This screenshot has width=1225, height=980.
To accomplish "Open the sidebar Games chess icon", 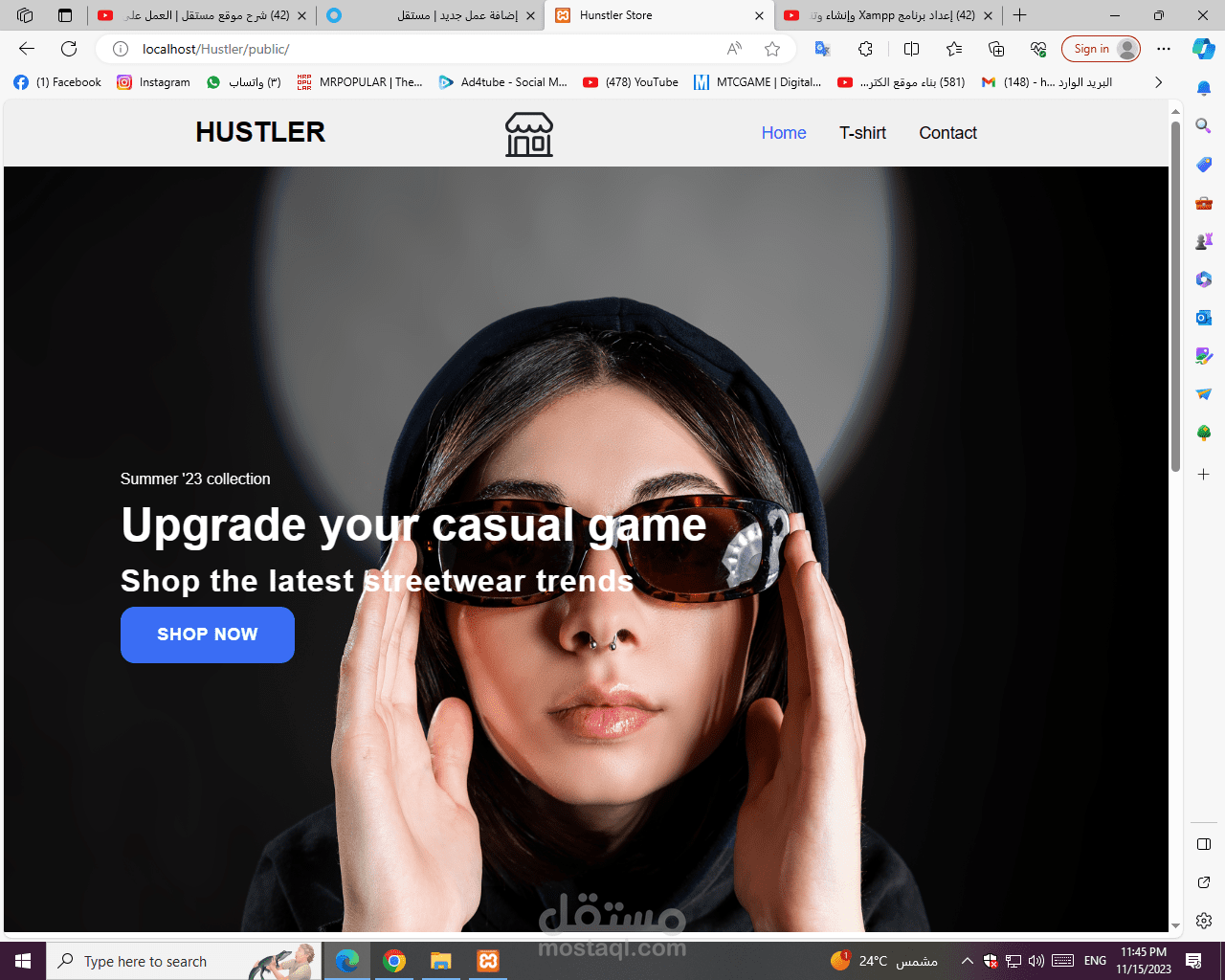I will [1204, 241].
